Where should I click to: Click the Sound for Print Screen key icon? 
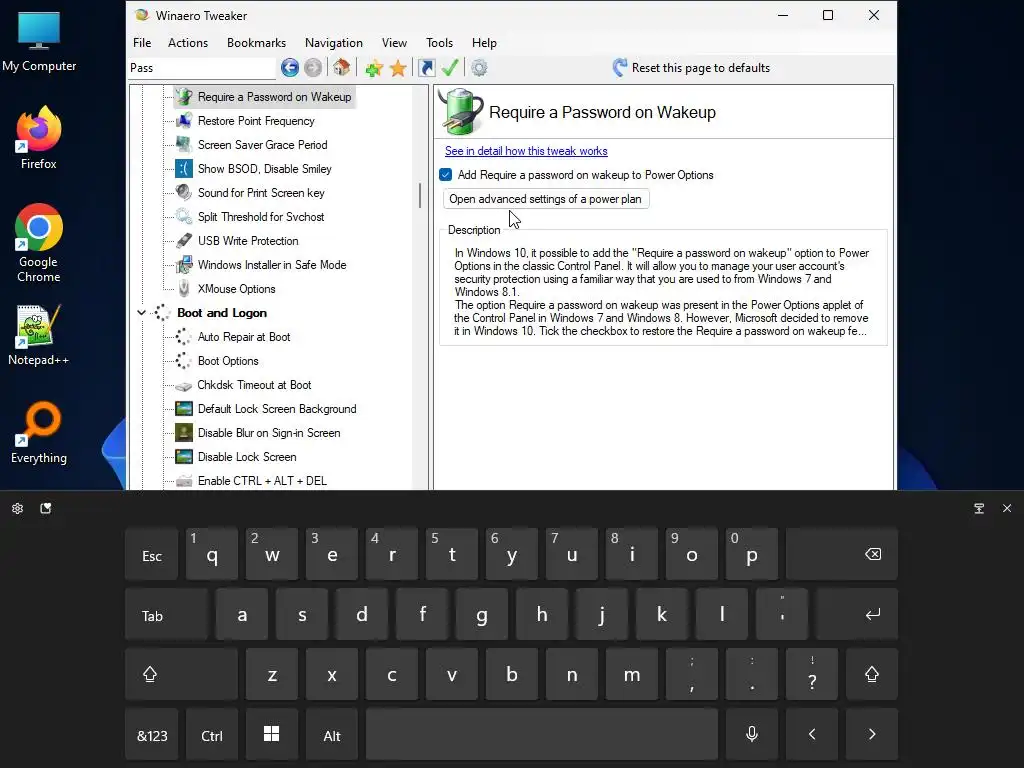184,193
